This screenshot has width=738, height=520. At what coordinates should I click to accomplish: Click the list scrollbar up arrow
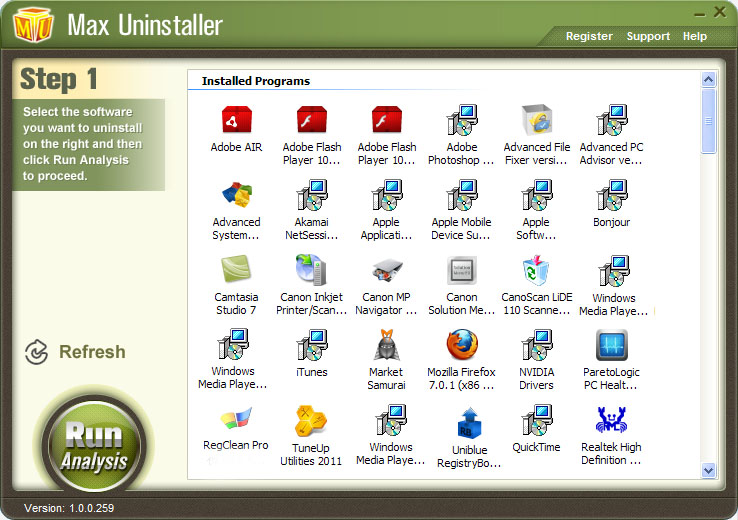708,80
